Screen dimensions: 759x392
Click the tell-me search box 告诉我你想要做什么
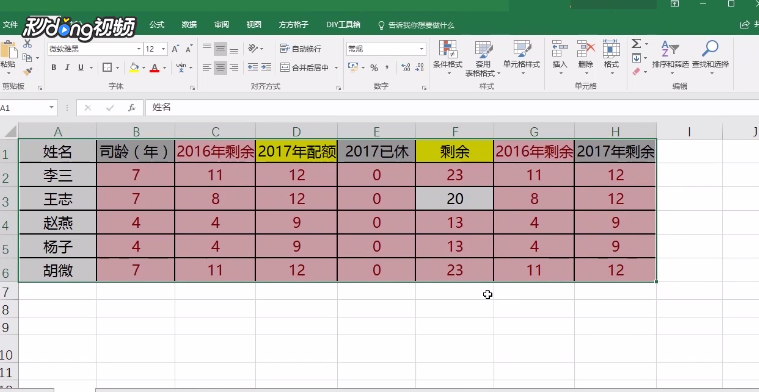click(x=416, y=25)
